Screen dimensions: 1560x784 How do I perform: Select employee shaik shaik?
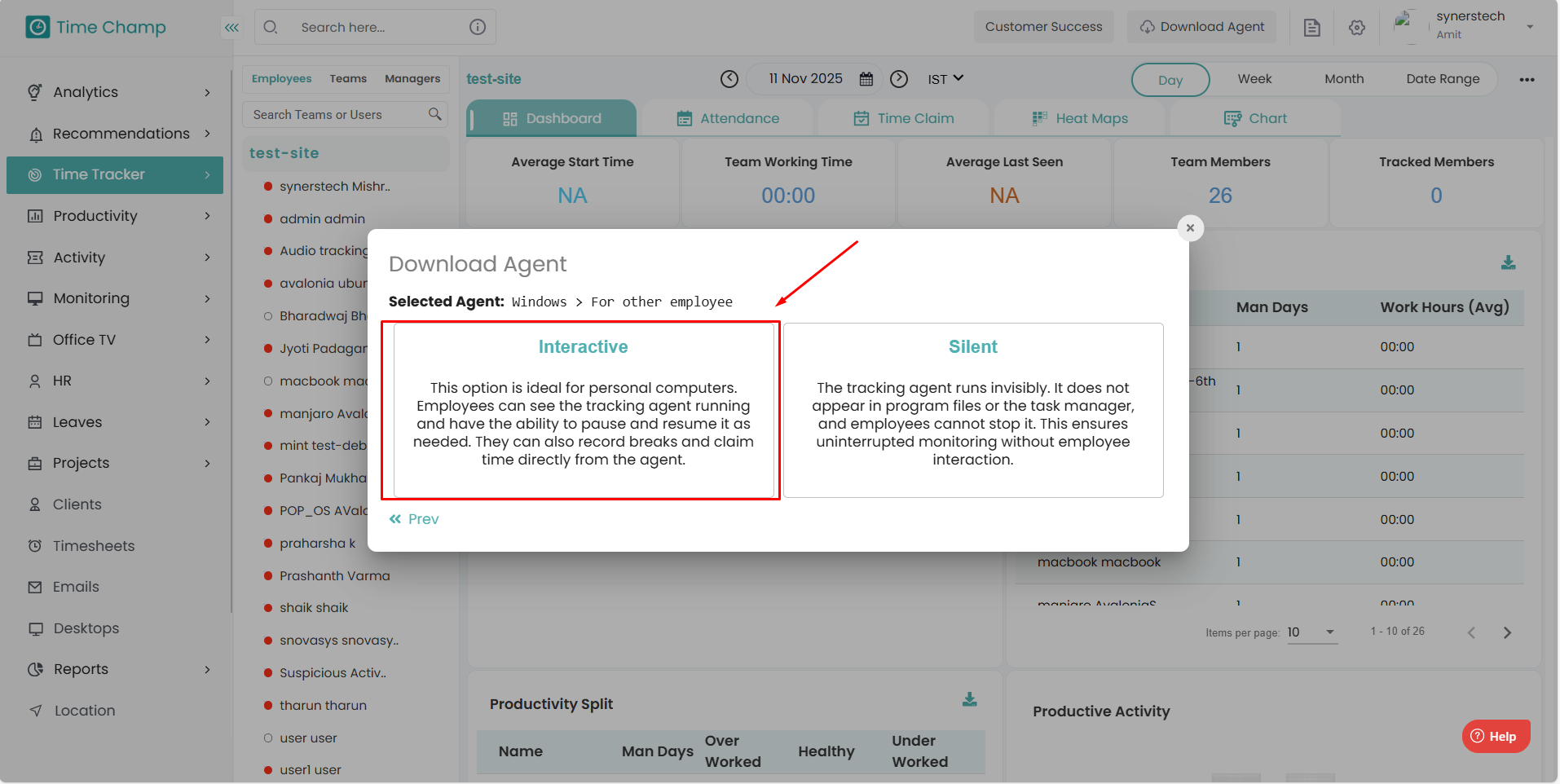(x=314, y=608)
